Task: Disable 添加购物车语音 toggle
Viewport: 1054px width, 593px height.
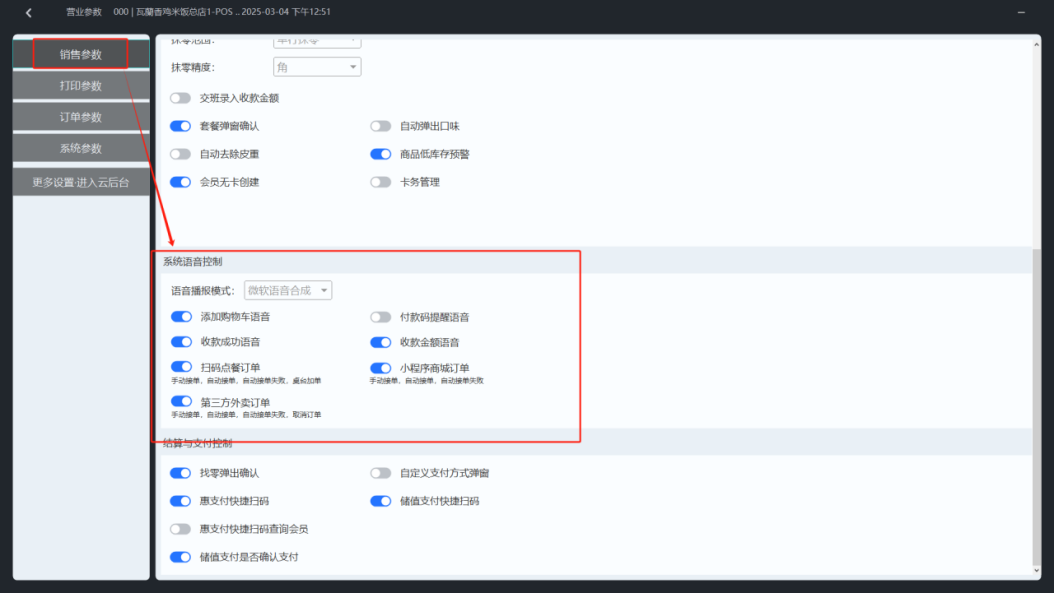Action: click(181, 317)
